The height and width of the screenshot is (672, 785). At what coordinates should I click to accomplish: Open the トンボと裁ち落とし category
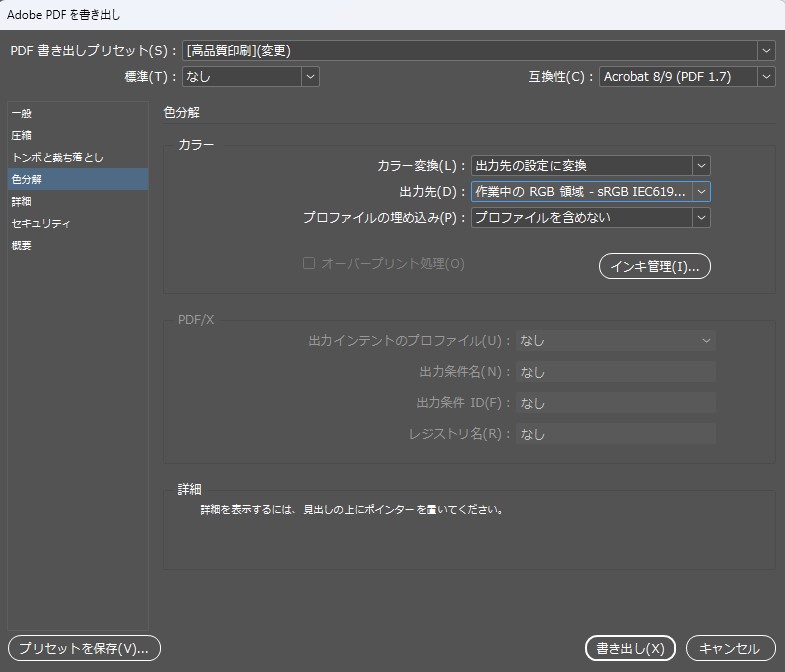[78, 158]
